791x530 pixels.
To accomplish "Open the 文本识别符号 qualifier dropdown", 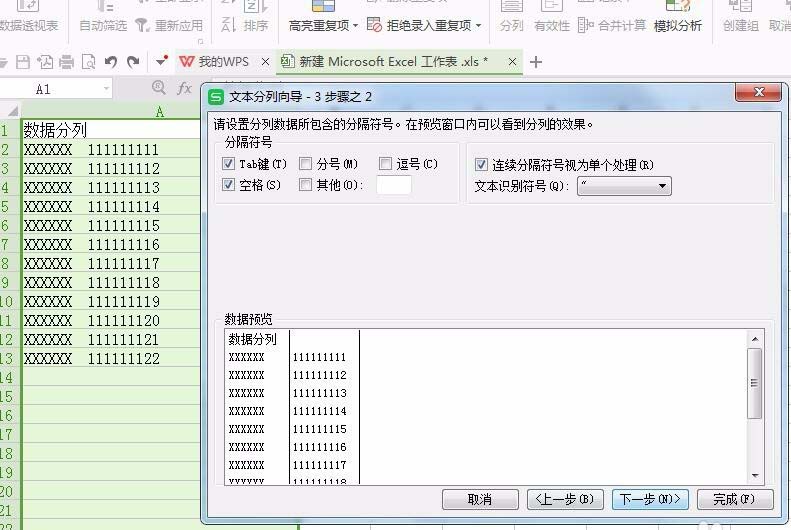I will [x=662, y=186].
